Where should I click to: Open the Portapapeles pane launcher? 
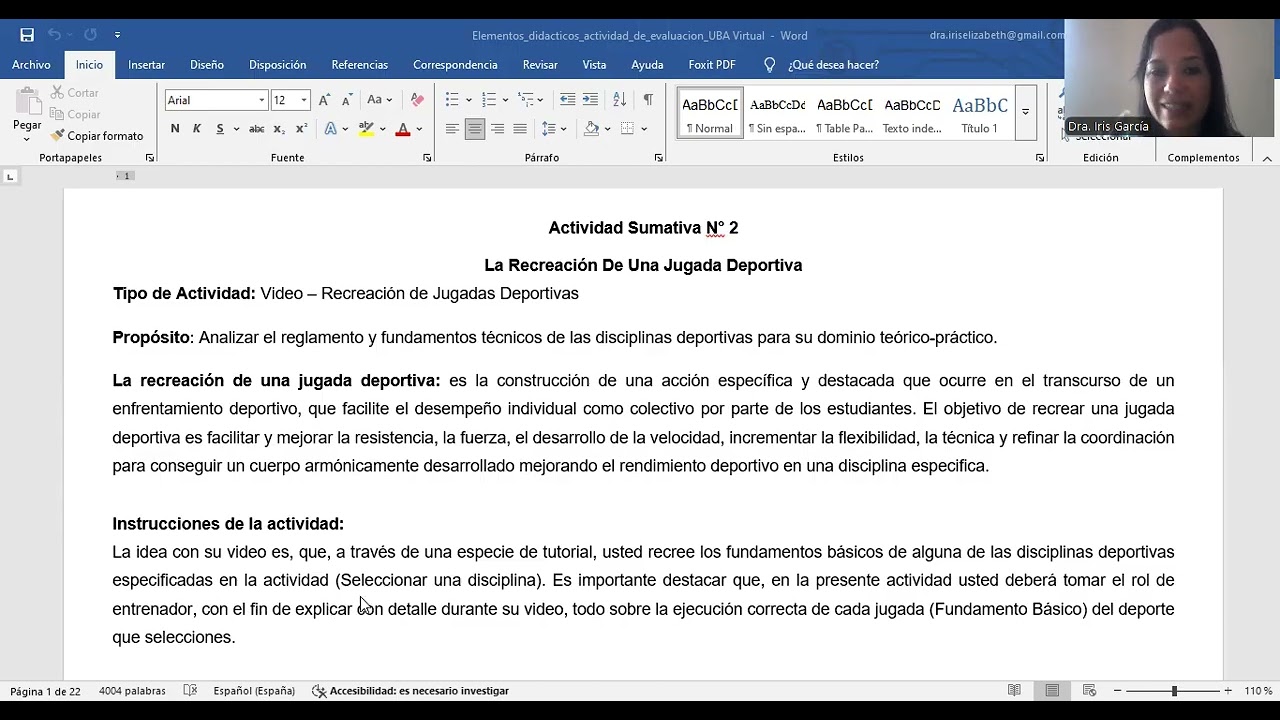tap(150, 158)
